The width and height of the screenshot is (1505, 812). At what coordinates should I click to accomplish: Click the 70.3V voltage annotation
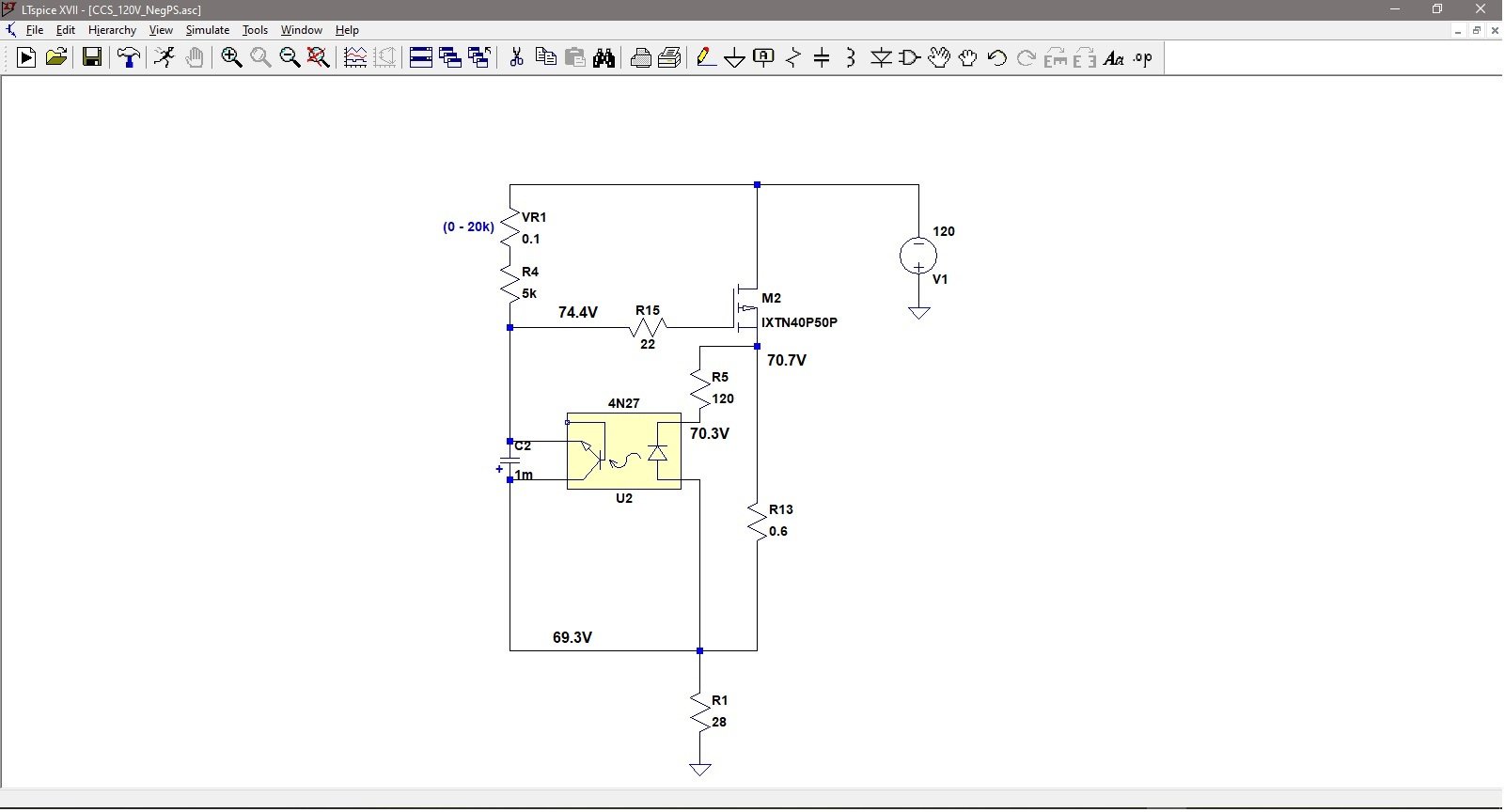[710, 433]
